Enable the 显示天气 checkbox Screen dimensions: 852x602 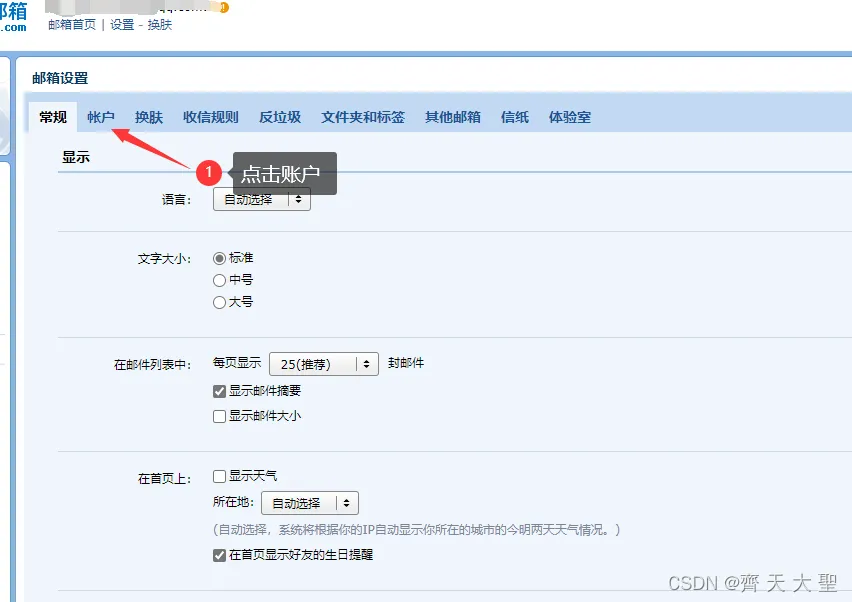220,476
